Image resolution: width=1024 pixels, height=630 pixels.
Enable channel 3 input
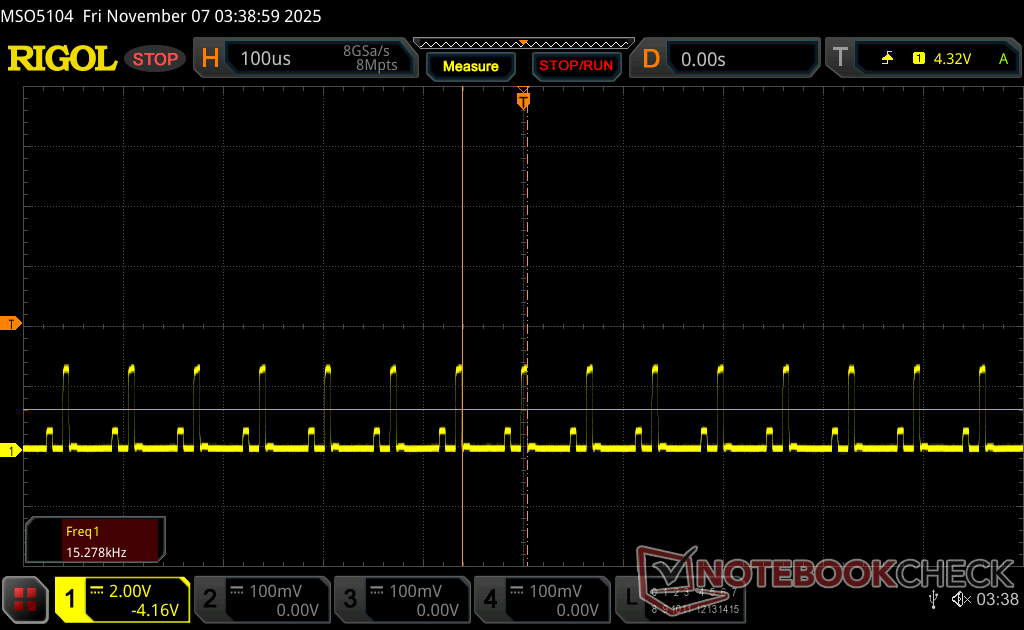click(x=402, y=599)
